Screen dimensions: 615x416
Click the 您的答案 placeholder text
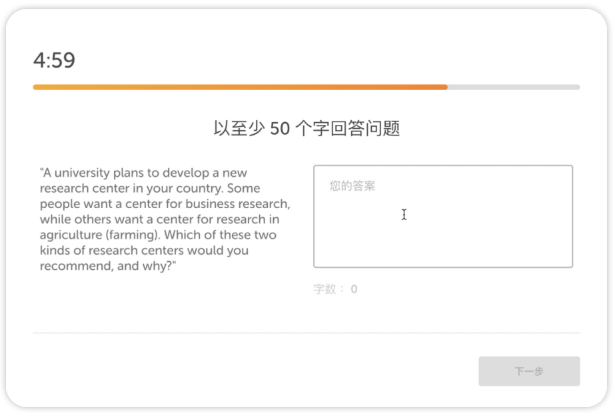pos(352,185)
